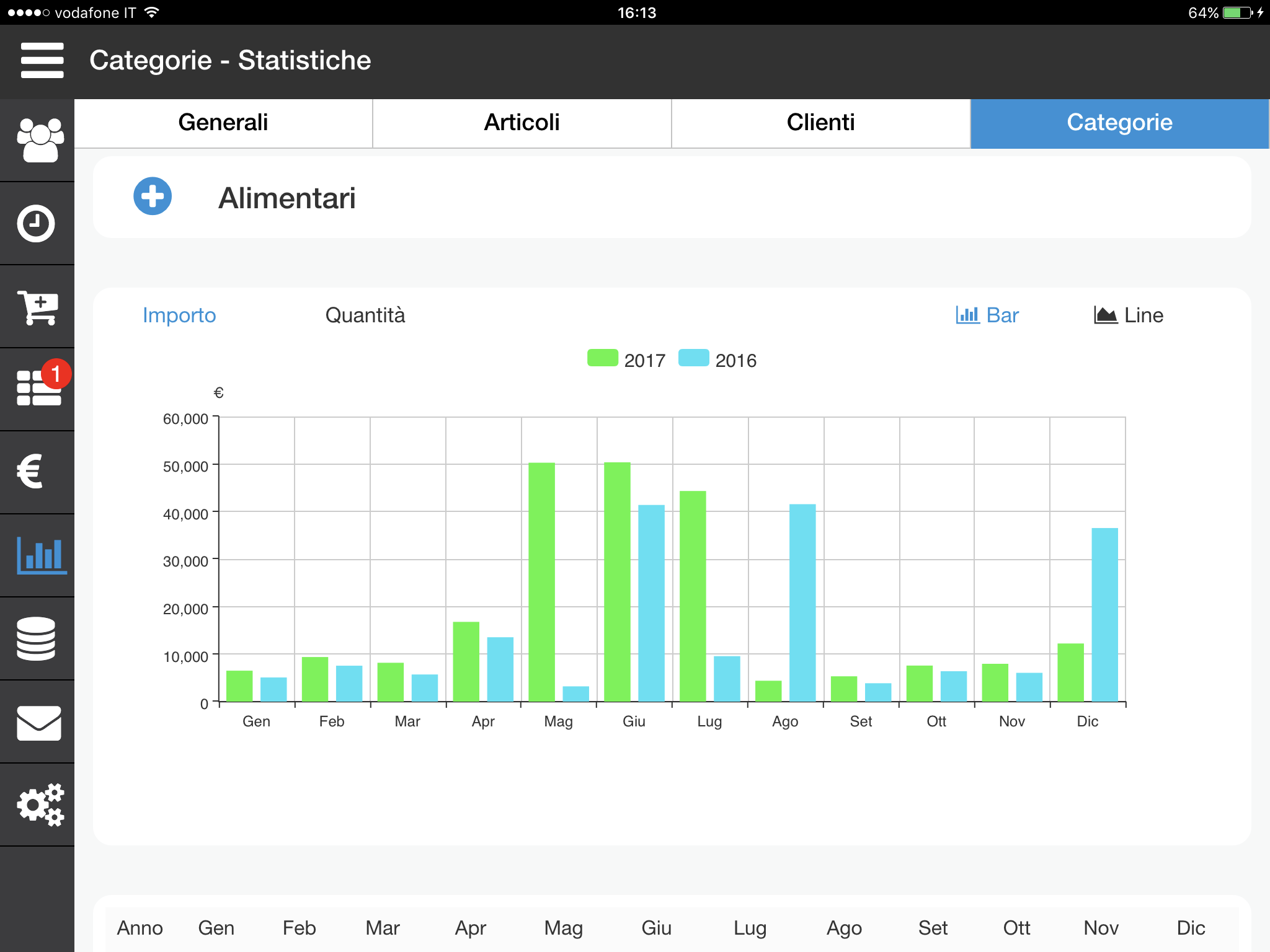This screenshot has width=1270, height=952.
Task: Open the euro payments icon in sidebar
Action: (30, 472)
